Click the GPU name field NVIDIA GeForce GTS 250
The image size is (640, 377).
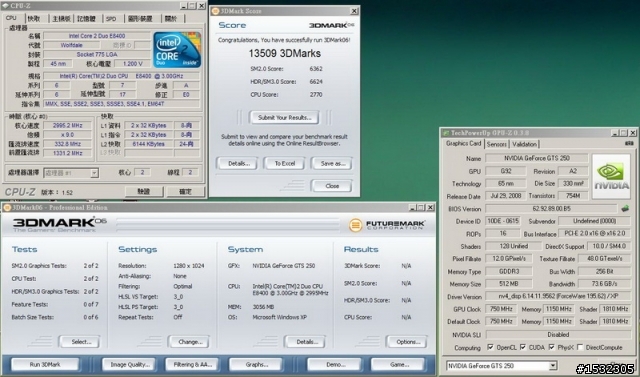click(x=537, y=158)
